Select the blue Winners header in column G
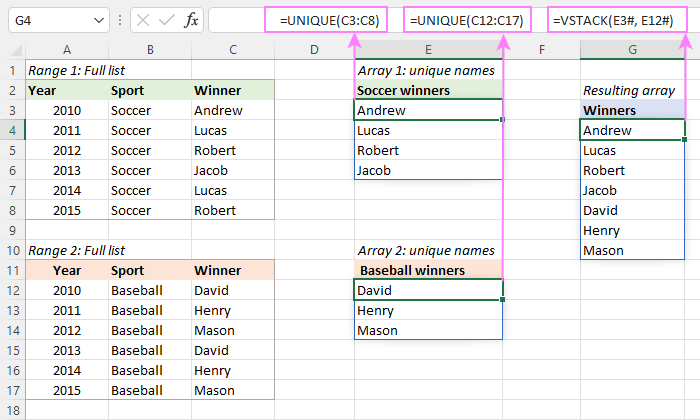Image resolution: width=700 pixels, height=420 pixels. click(632, 110)
